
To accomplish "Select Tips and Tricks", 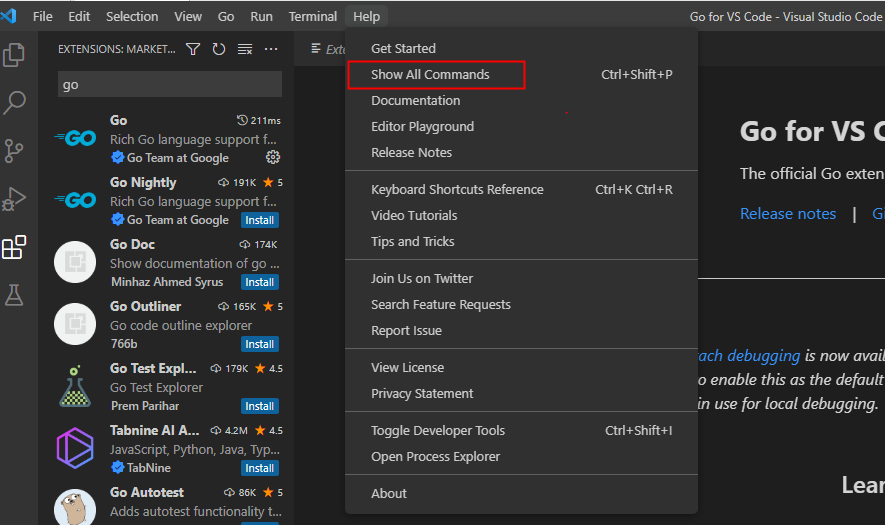I will click(522, 242).
